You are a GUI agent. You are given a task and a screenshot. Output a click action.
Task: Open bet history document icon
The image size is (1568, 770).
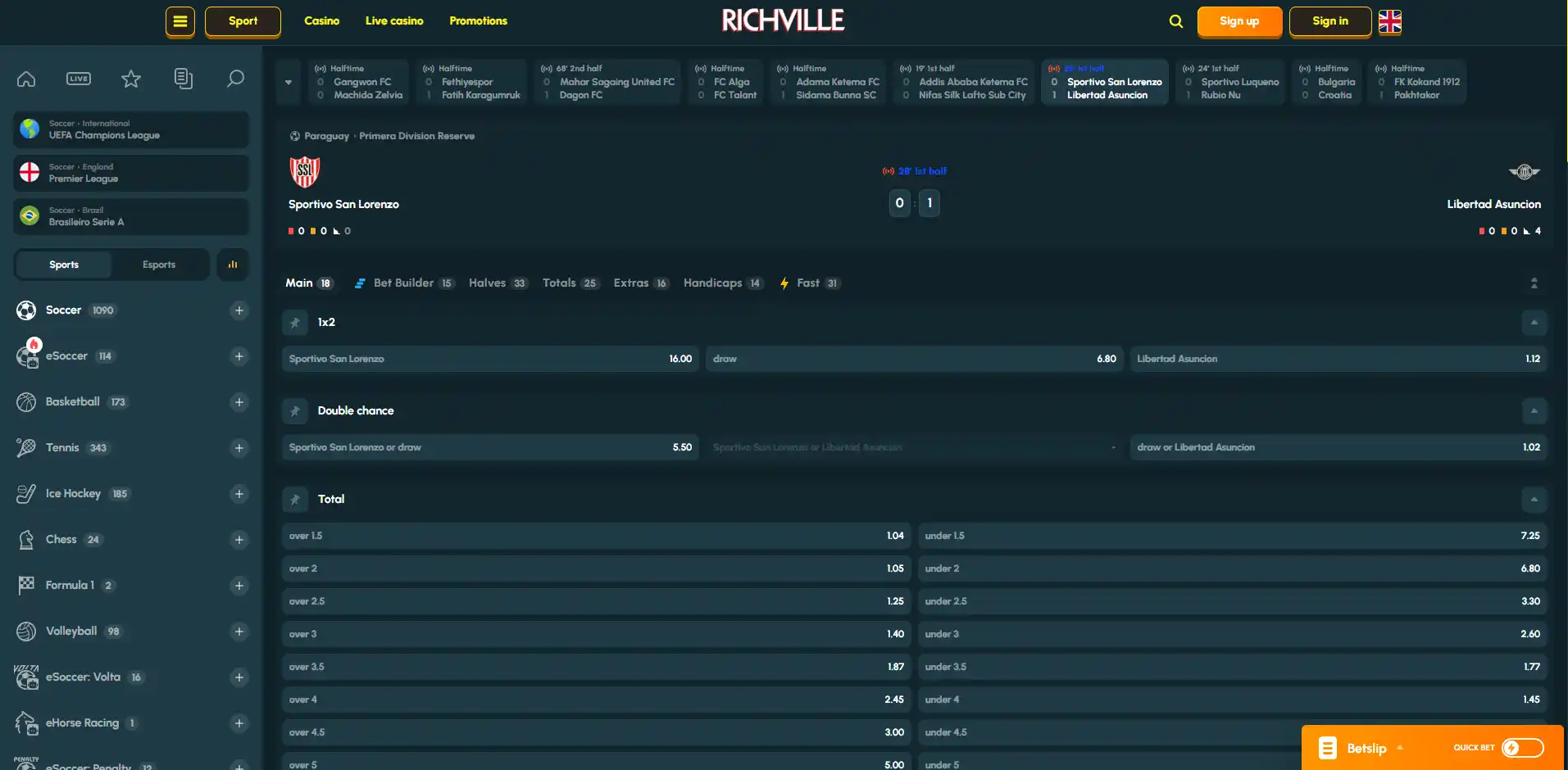point(184,79)
